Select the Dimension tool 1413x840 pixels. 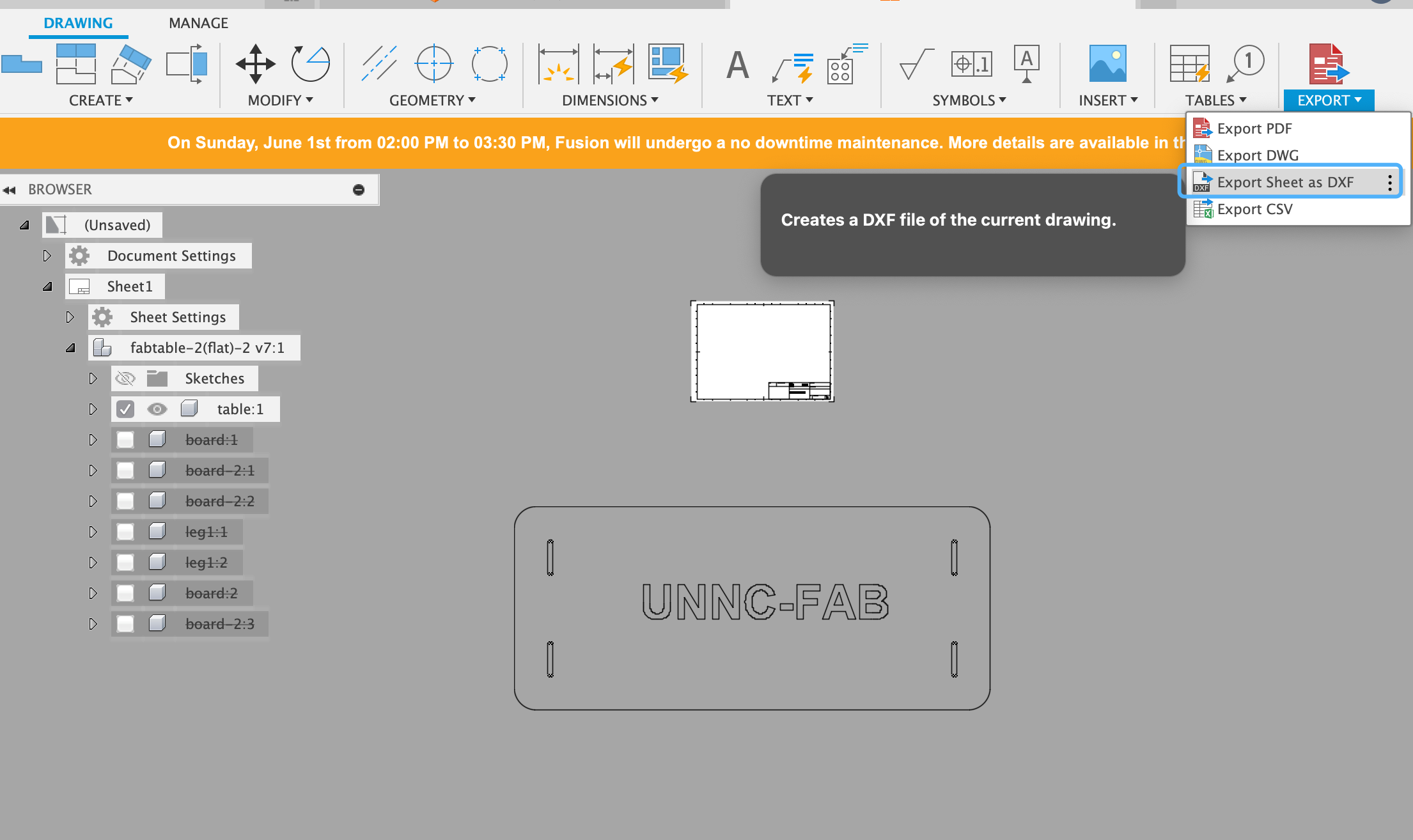pyautogui.click(x=558, y=63)
